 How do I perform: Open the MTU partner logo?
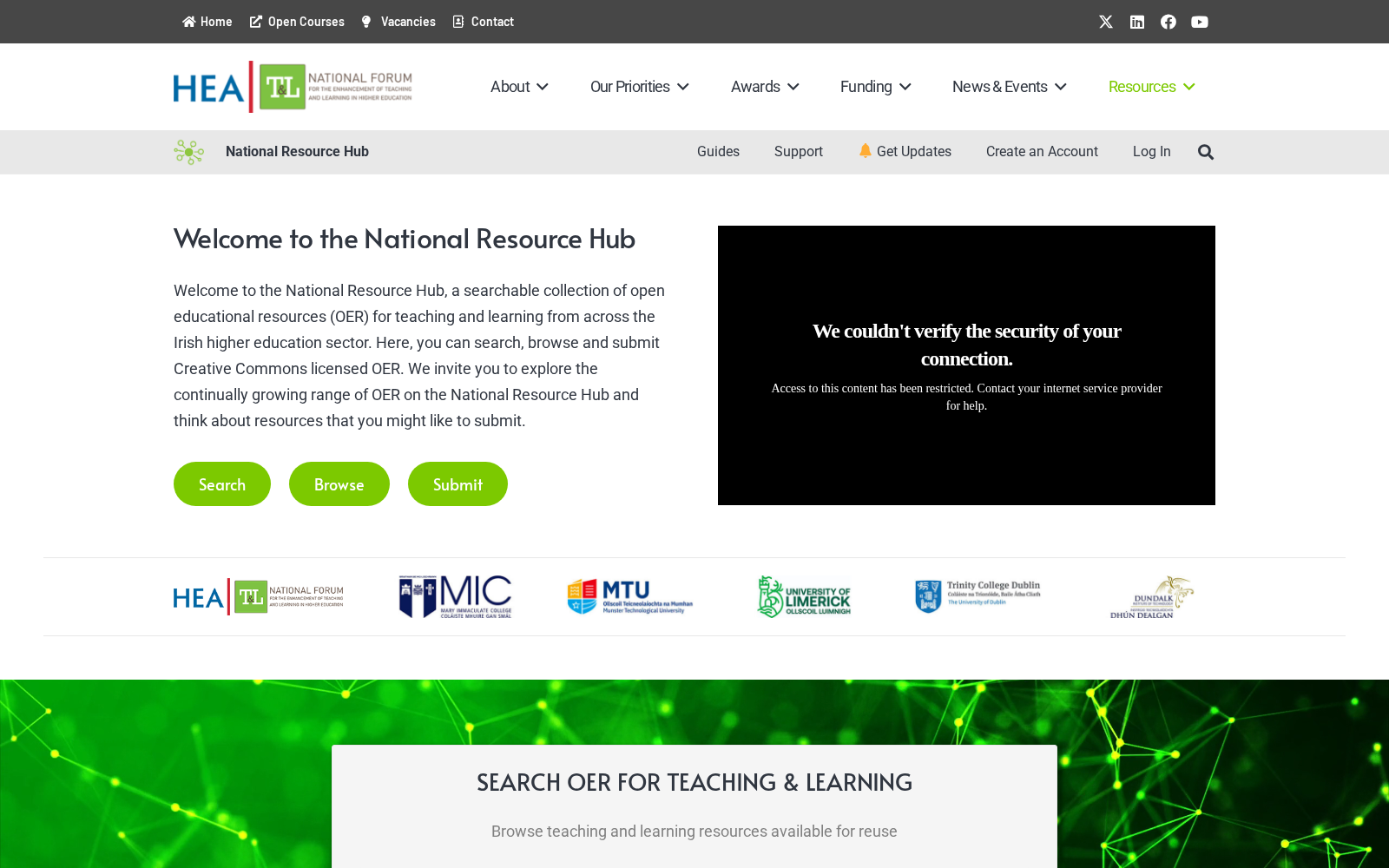point(630,596)
